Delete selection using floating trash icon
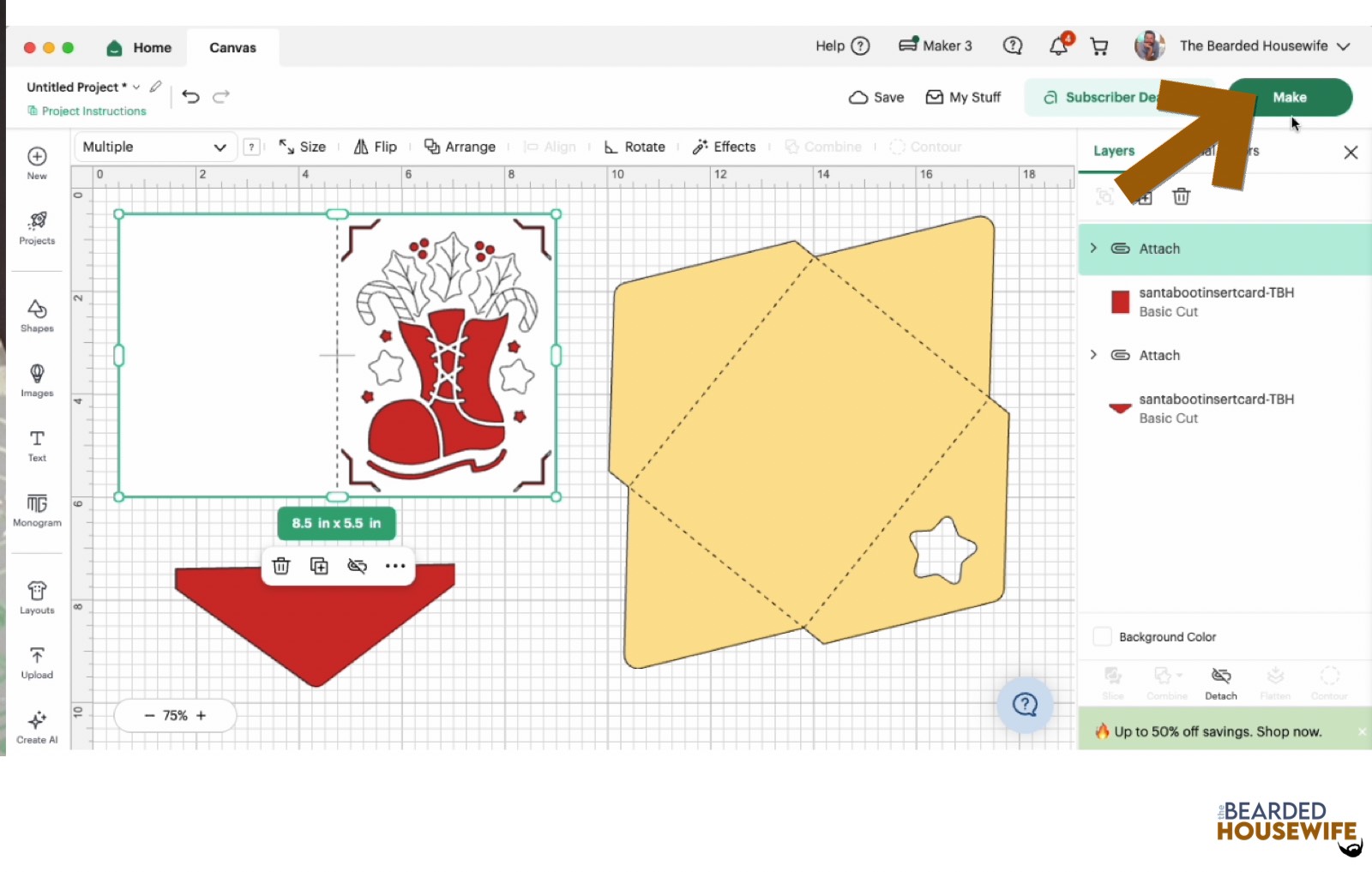1372x872 pixels. (281, 566)
